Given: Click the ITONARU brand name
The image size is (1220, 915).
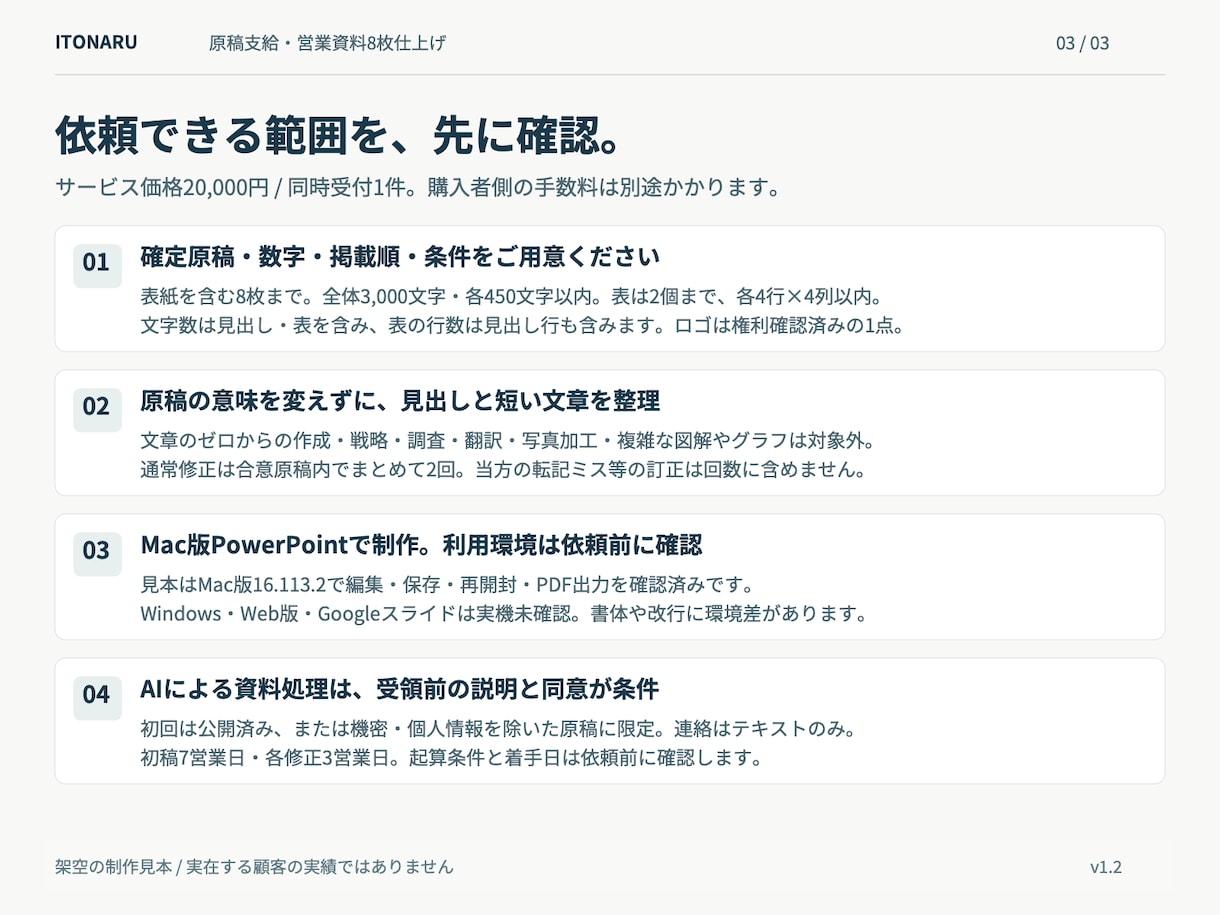Looking at the screenshot, I should [96, 42].
